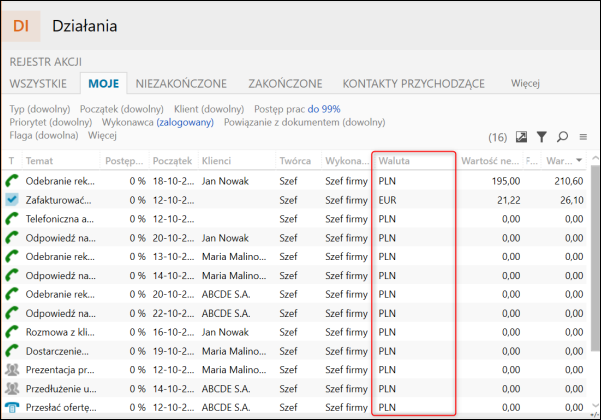Open the Początek (dowolny) filter
Viewport: 601px width, 420px height.
click(122, 109)
